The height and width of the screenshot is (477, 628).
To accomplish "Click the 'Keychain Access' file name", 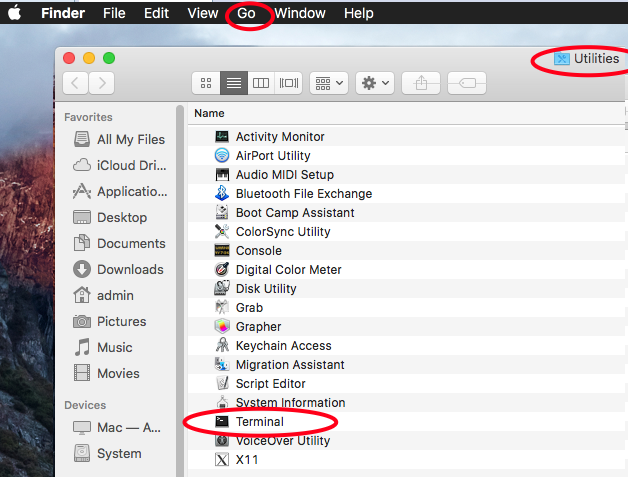I will pos(284,346).
